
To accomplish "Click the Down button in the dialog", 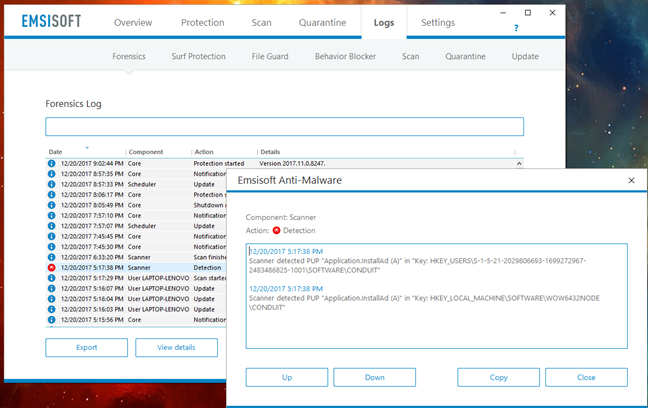I will (x=374, y=377).
